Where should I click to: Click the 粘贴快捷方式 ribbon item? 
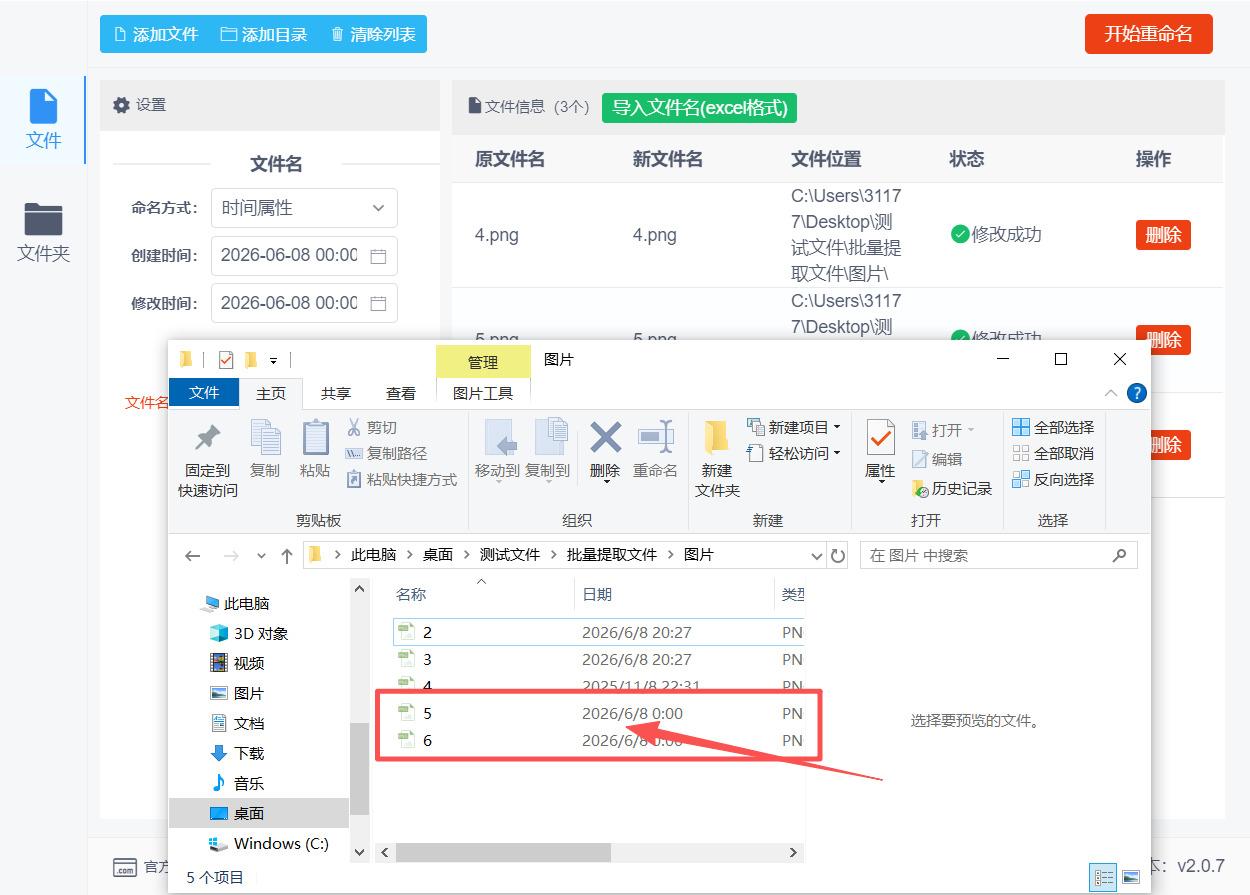pyautogui.click(x=401, y=479)
